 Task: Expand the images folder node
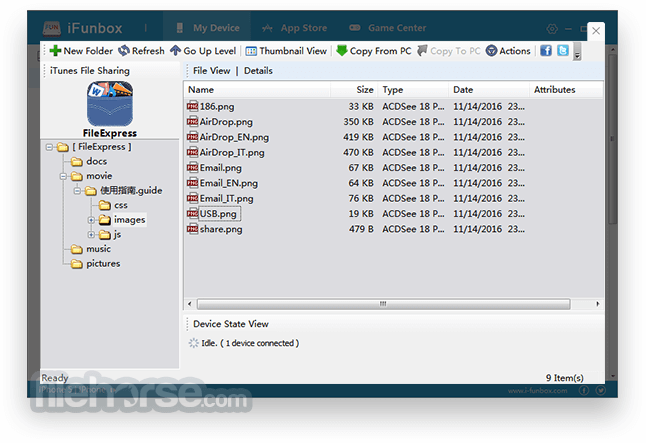(x=91, y=220)
